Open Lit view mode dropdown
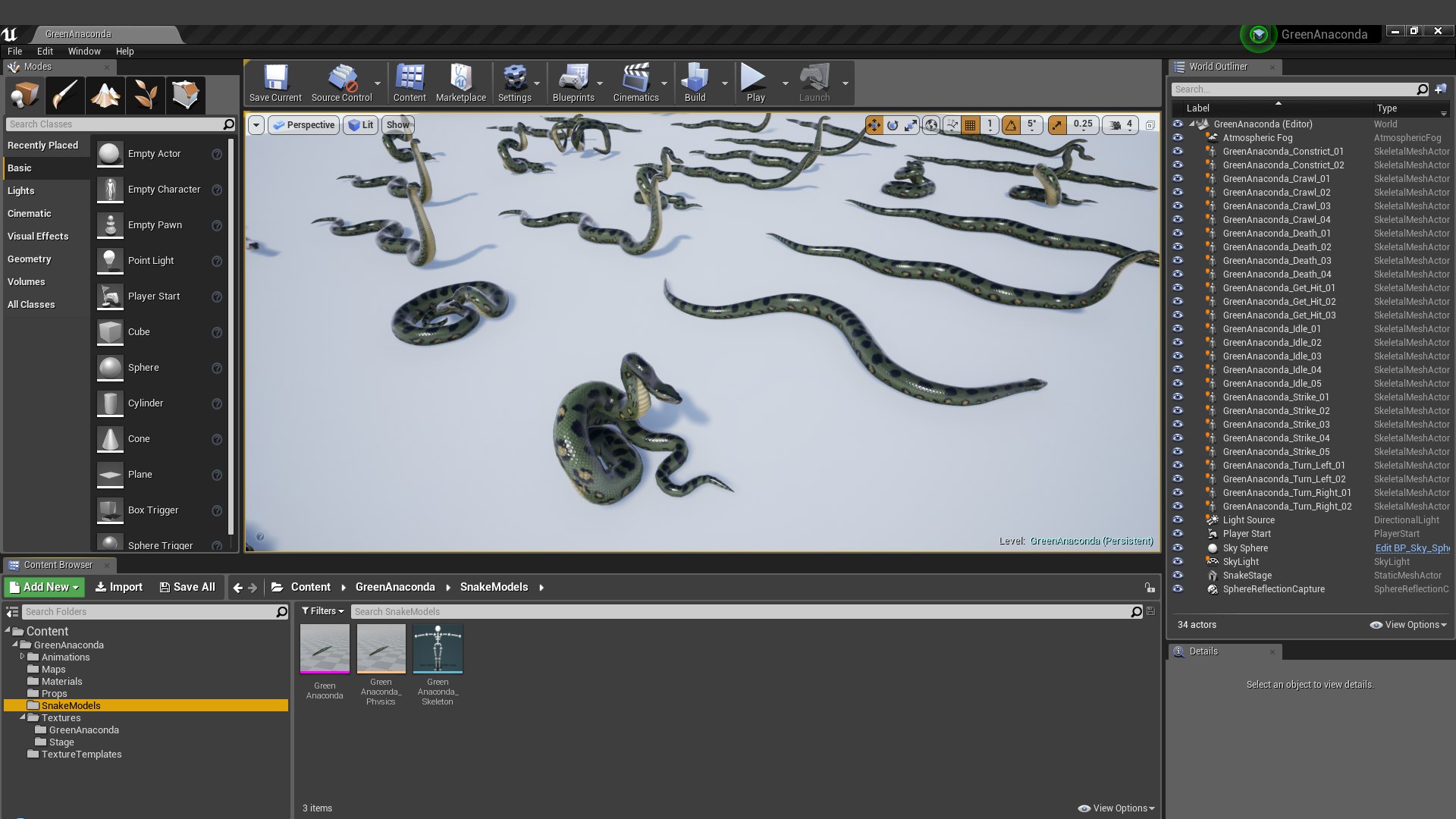The height and width of the screenshot is (819, 1456). click(360, 125)
